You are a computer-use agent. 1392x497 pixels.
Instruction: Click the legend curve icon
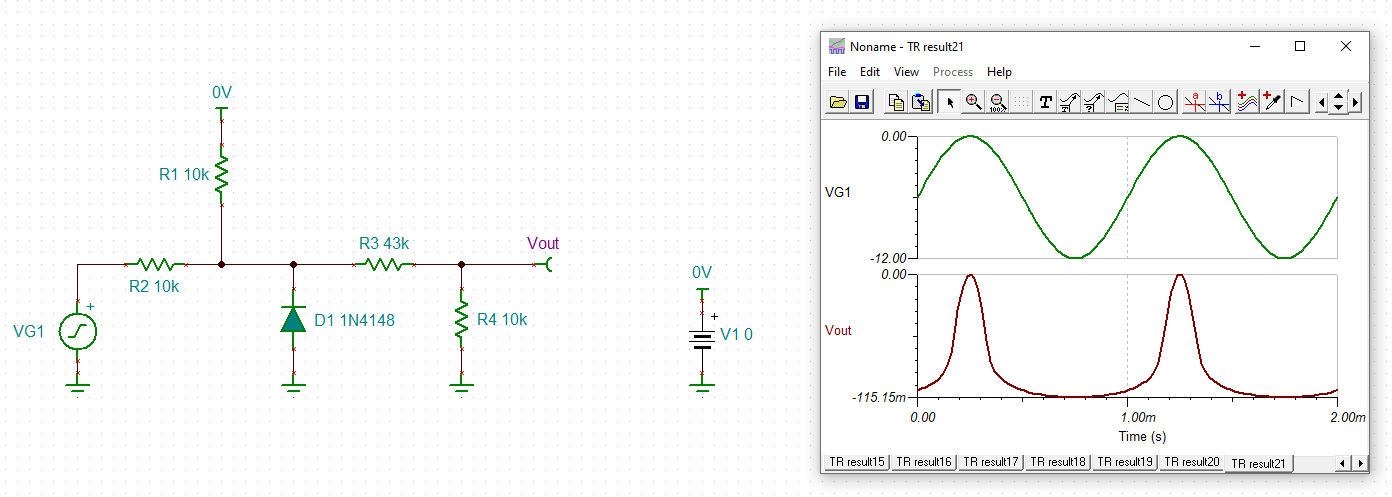click(1118, 102)
